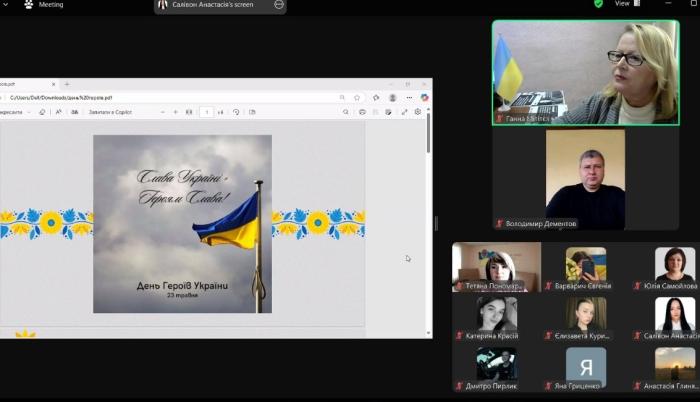Select Анастасія Глинк's participant tile
The height and width of the screenshot is (402, 700).
[666, 368]
